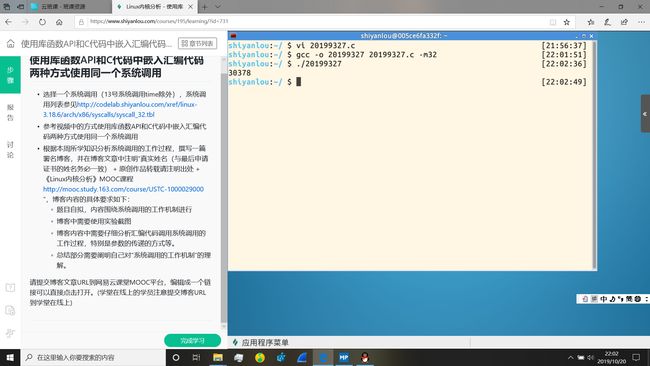Image resolution: width=650 pixels, height=366 pixels.
Task: Click the terminal scrollbar
Action: click(595, 154)
